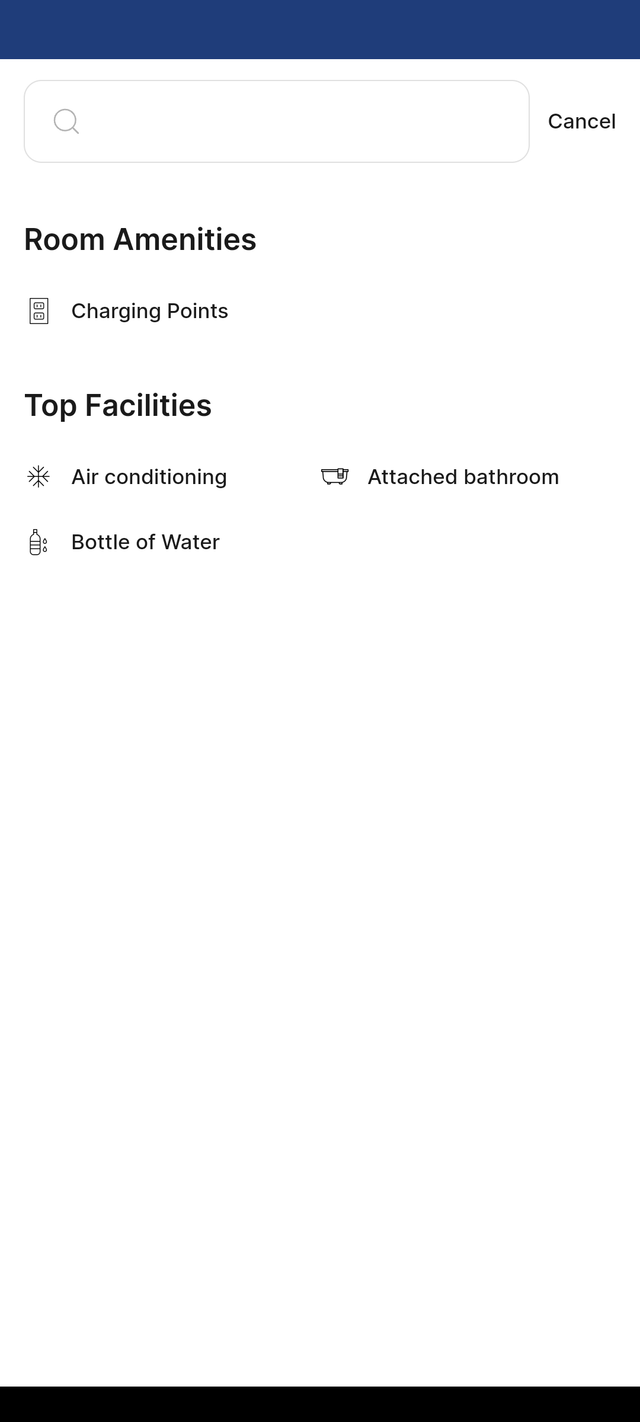640x1422 pixels.
Task: Select the Bottle of Water text label
Action: tap(145, 542)
